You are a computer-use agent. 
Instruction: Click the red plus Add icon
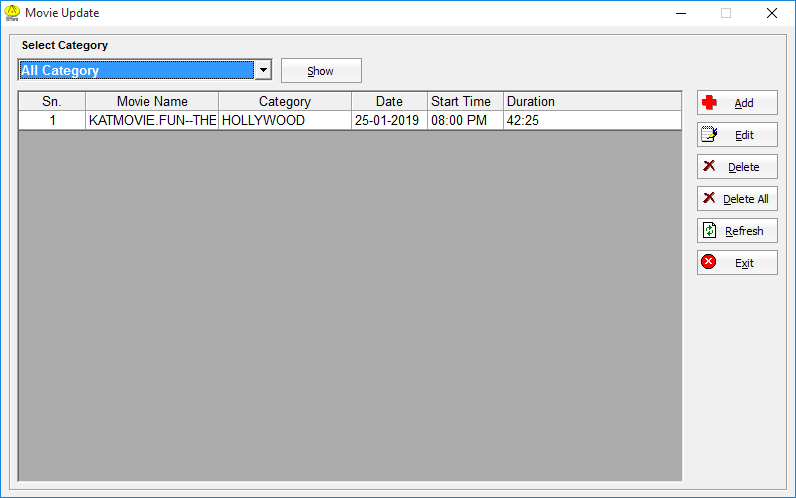(709, 103)
